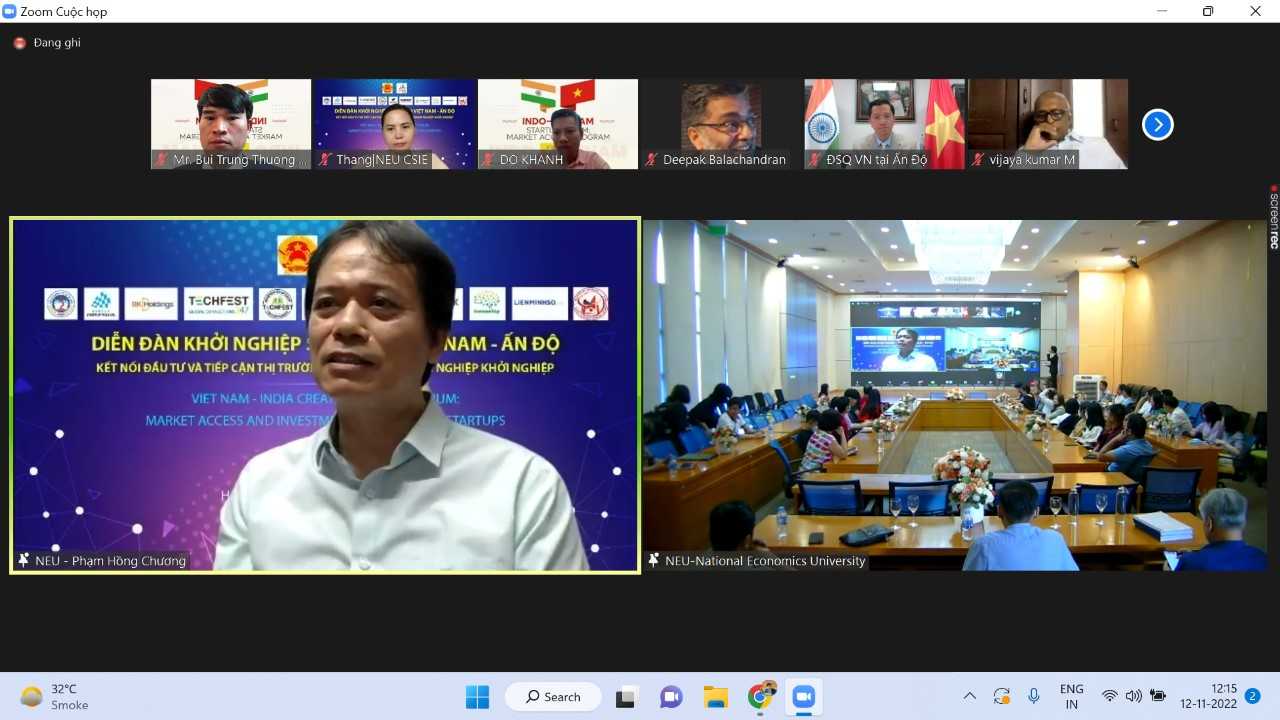Click the volume speaker icon in the tray

(x=1133, y=696)
